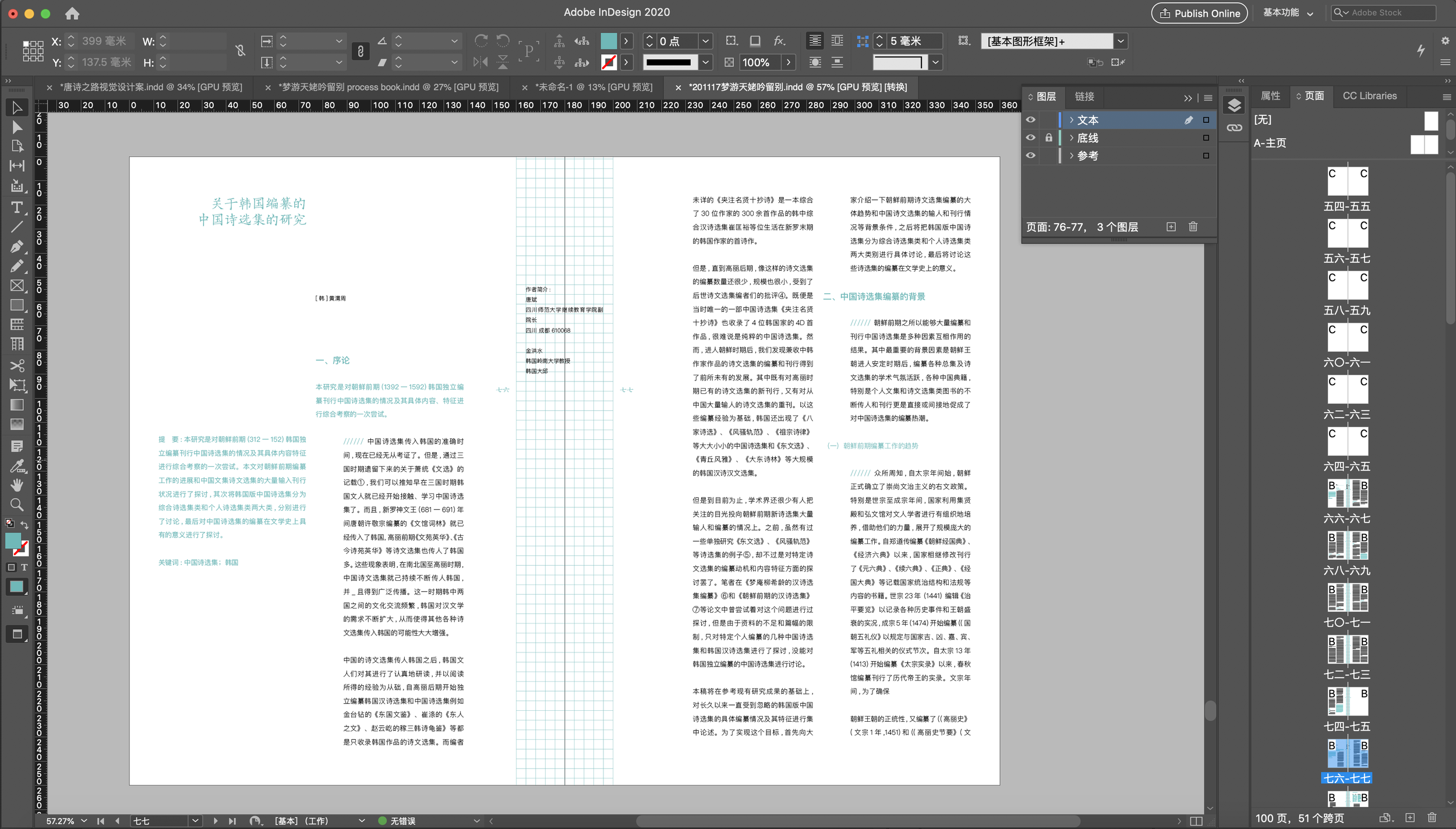Screen dimensions: 1456x829
Task: Open the 属性 panel tab
Action: (x=1270, y=96)
